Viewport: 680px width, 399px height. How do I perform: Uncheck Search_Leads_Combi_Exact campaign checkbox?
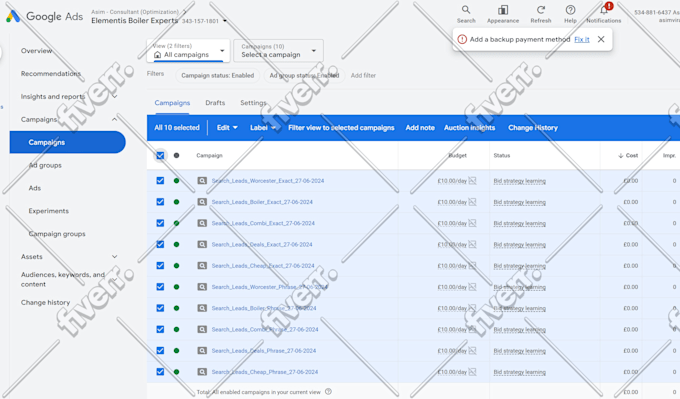[x=160, y=223]
